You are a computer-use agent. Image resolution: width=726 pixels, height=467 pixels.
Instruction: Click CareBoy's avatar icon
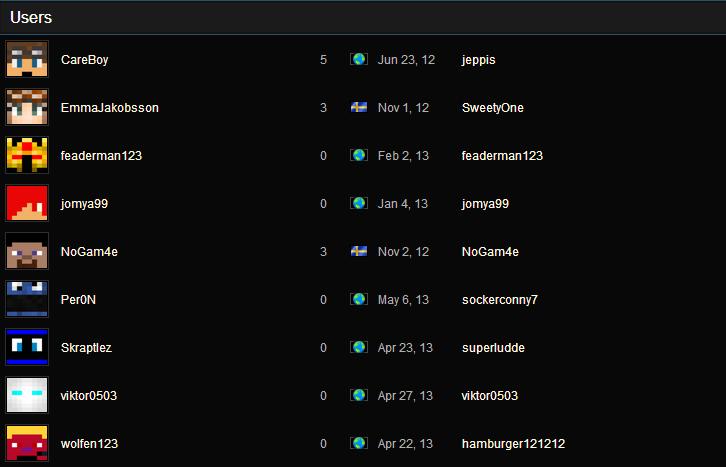coord(27,60)
